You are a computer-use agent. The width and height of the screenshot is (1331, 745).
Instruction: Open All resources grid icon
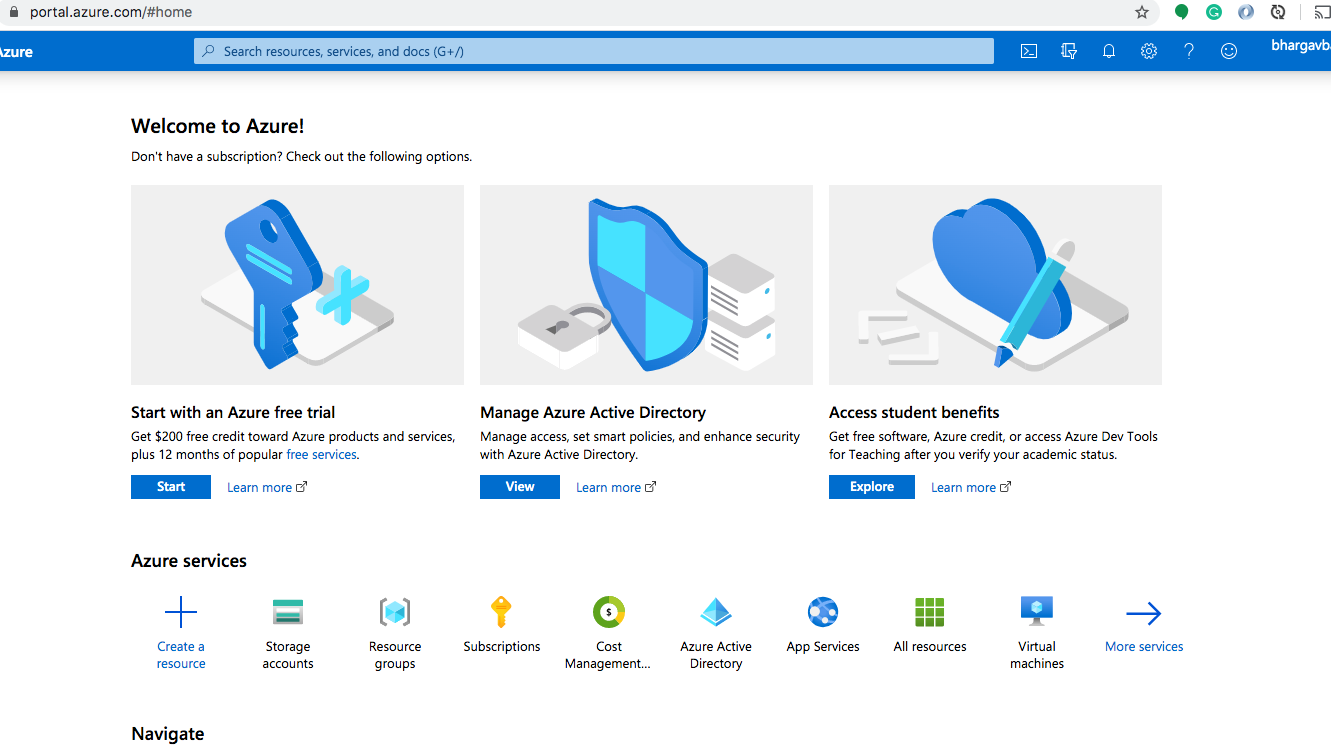[930, 612]
